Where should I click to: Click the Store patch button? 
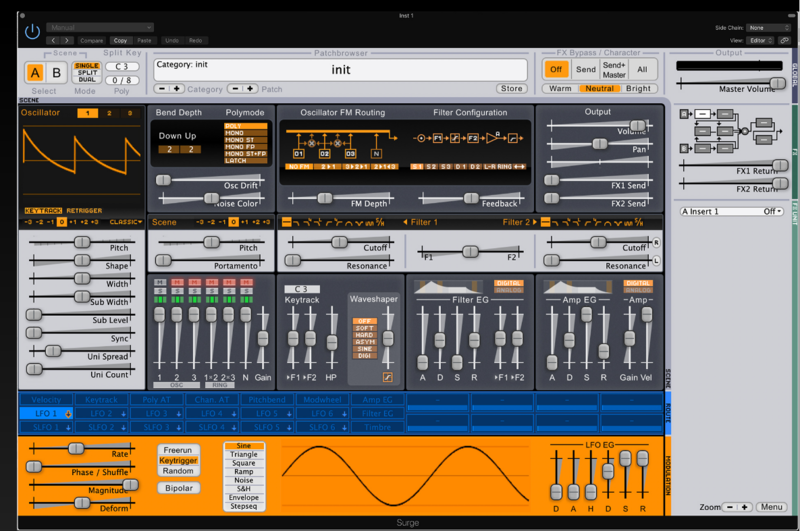(x=512, y=89)
